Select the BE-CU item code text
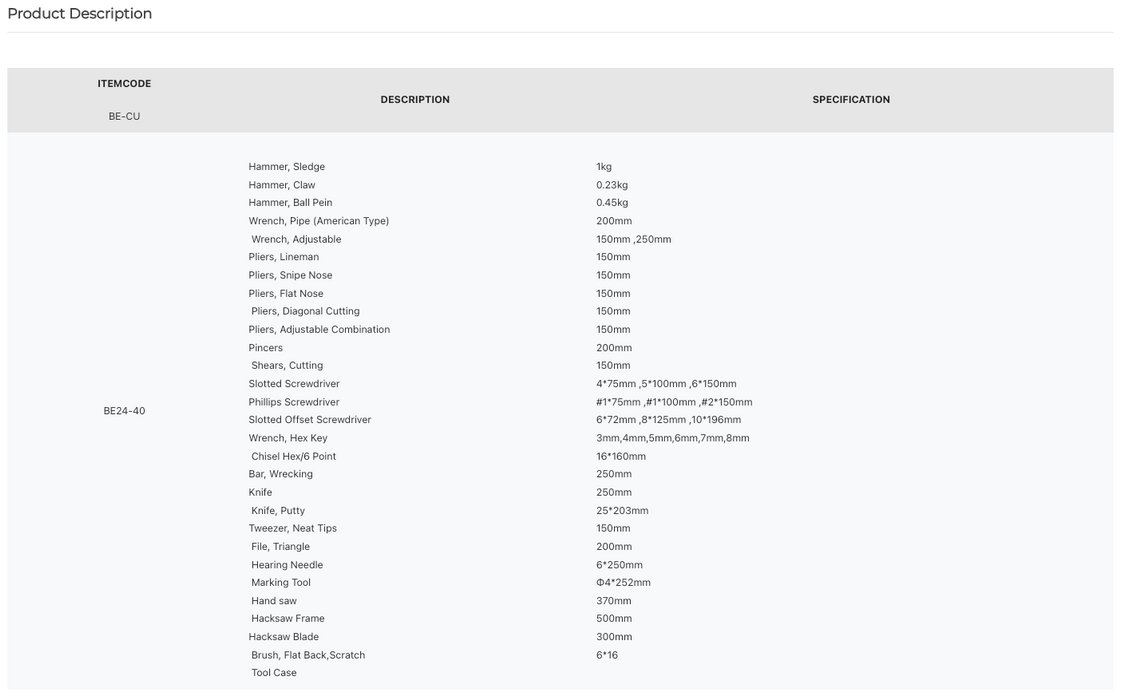The image size is (1125, 700). (x=124, y=116)
